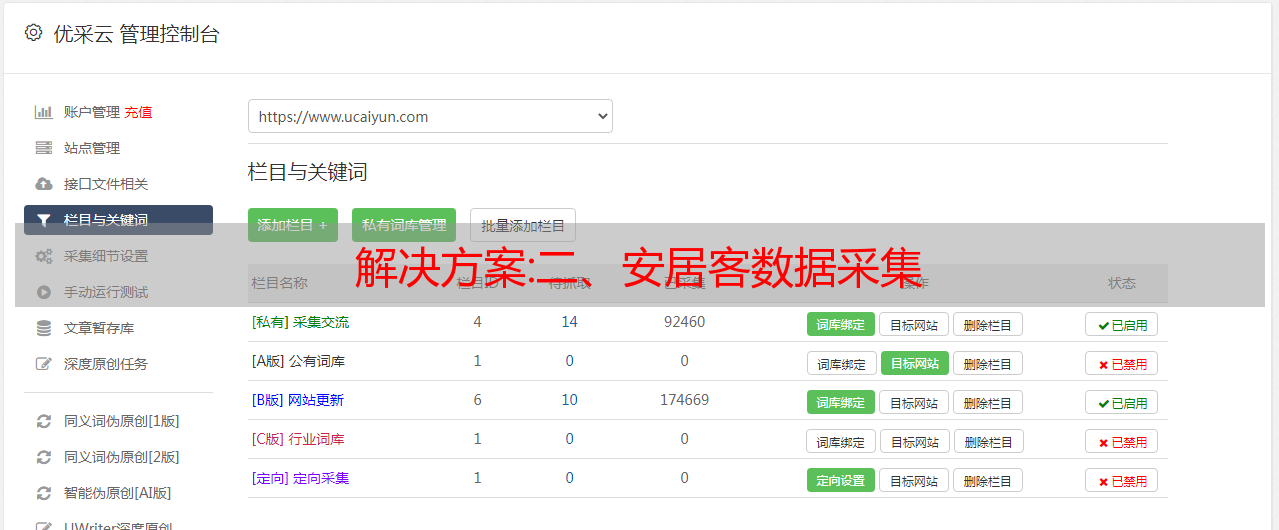Click the 添加栏目 + button
The image size is (1279, 530).
point(293,225)
